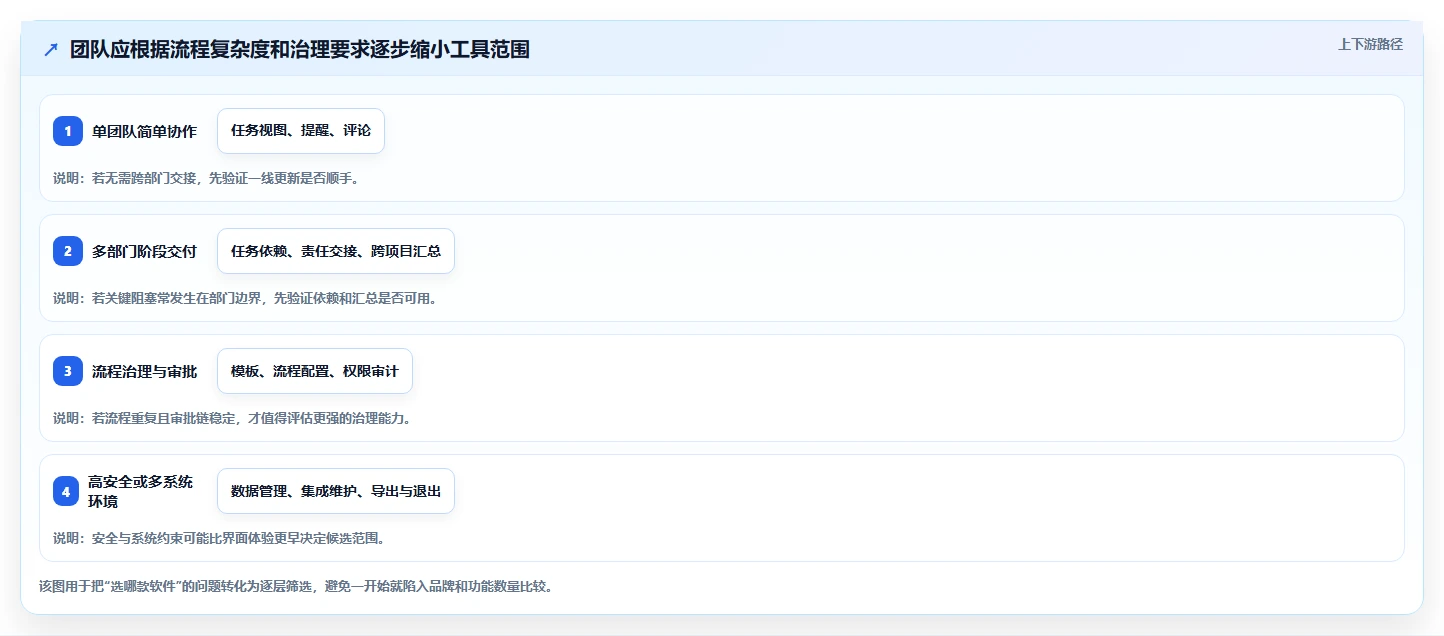Click the 上下游路径 label
The height and width of the screenshot is (636, 1444).
(1371, 44)
